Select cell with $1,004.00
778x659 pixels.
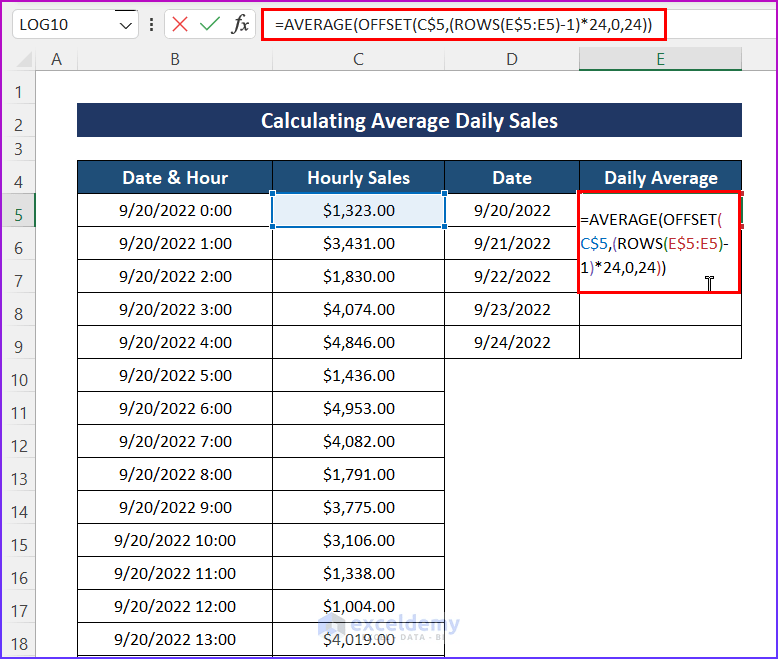pyautogui.click(x=358, y=606)
